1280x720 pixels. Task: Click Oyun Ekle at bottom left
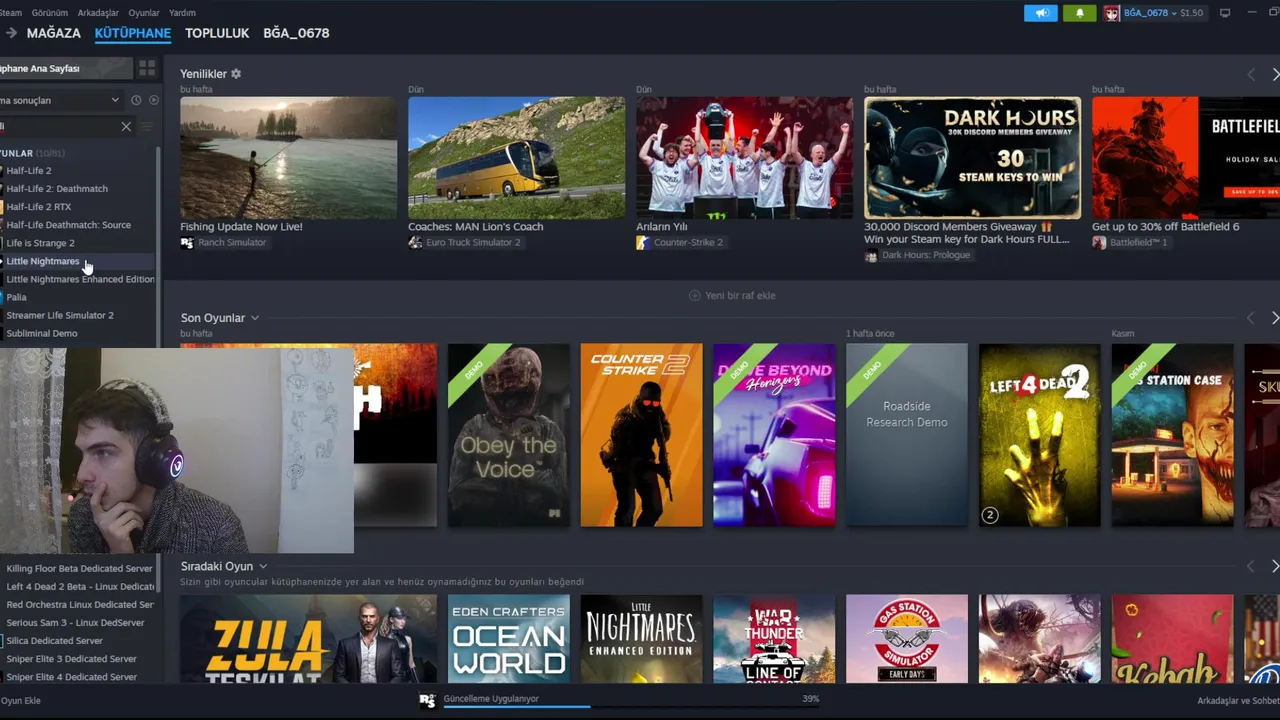coord(20,701)
